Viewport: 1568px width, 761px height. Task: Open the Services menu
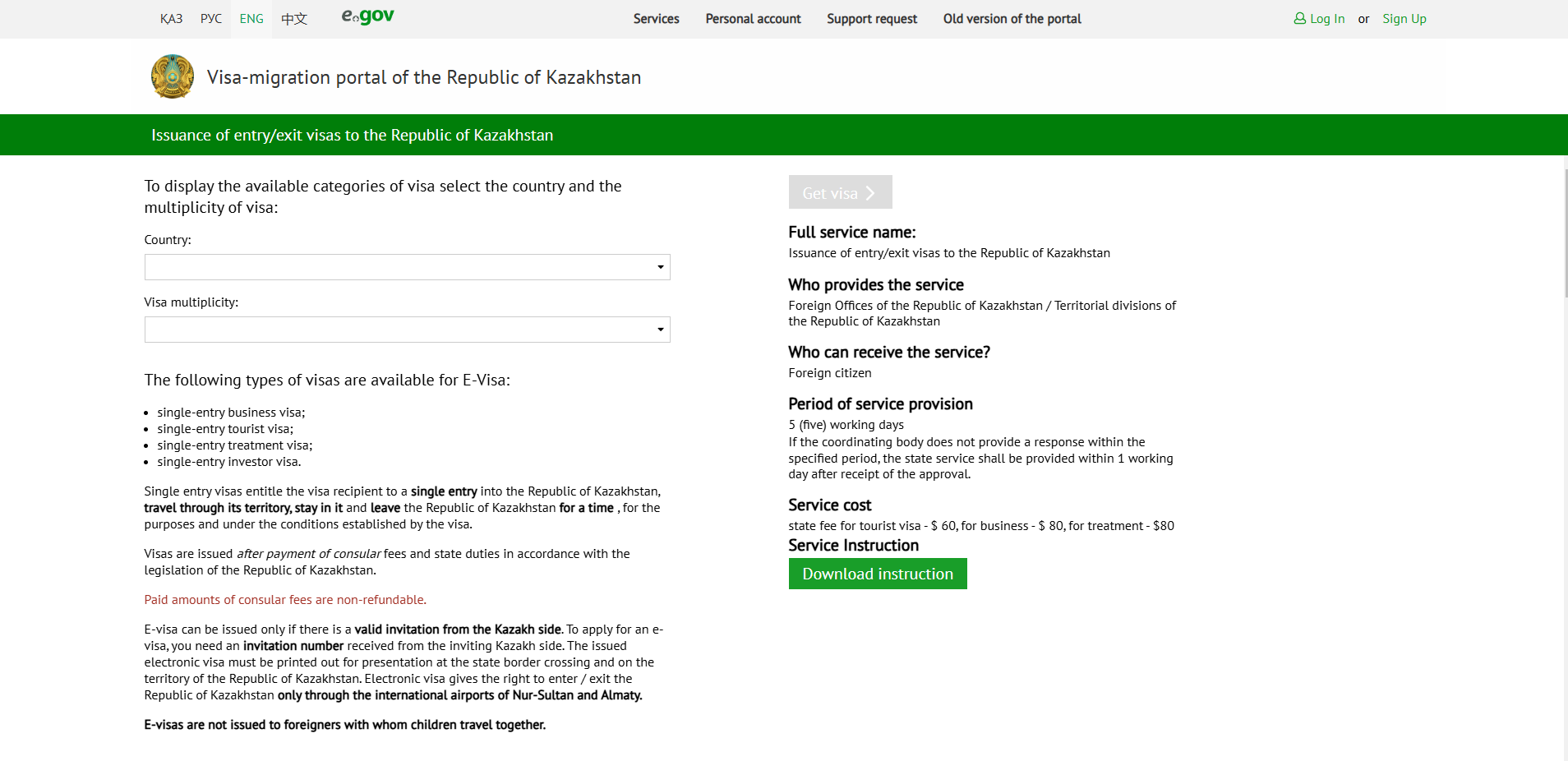tap(655, 18)
